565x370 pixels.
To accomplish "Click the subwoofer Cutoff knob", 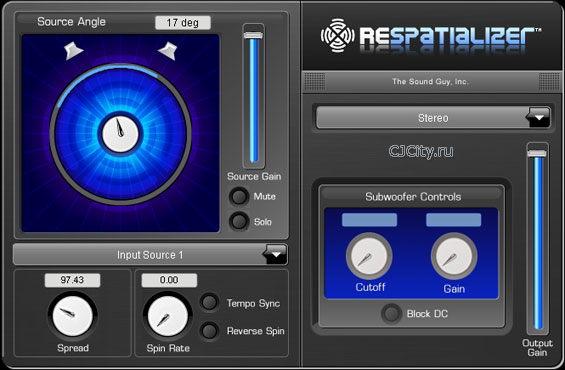I will coord(369,256).
